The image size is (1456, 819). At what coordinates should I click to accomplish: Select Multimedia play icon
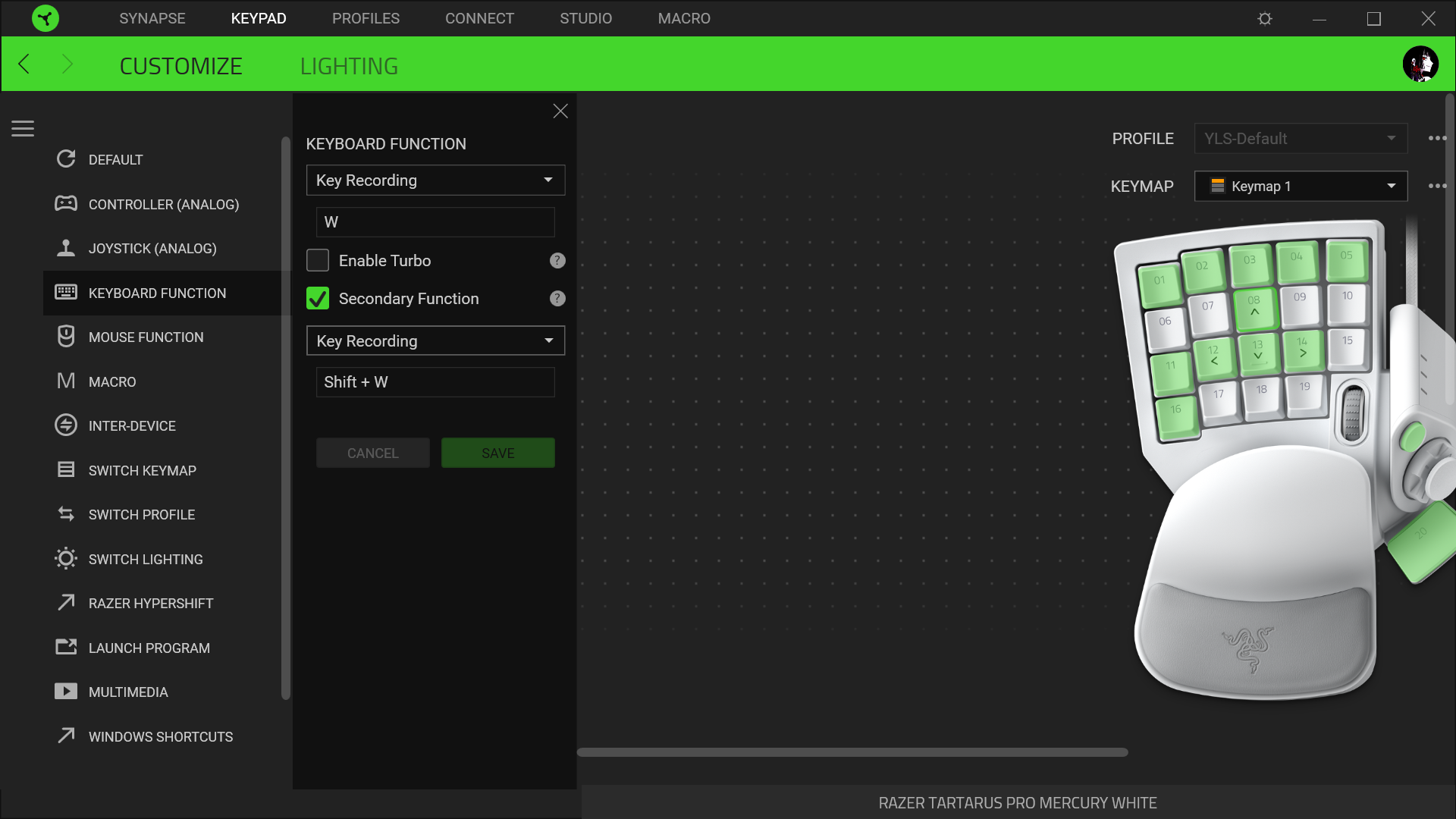[66, 692]
